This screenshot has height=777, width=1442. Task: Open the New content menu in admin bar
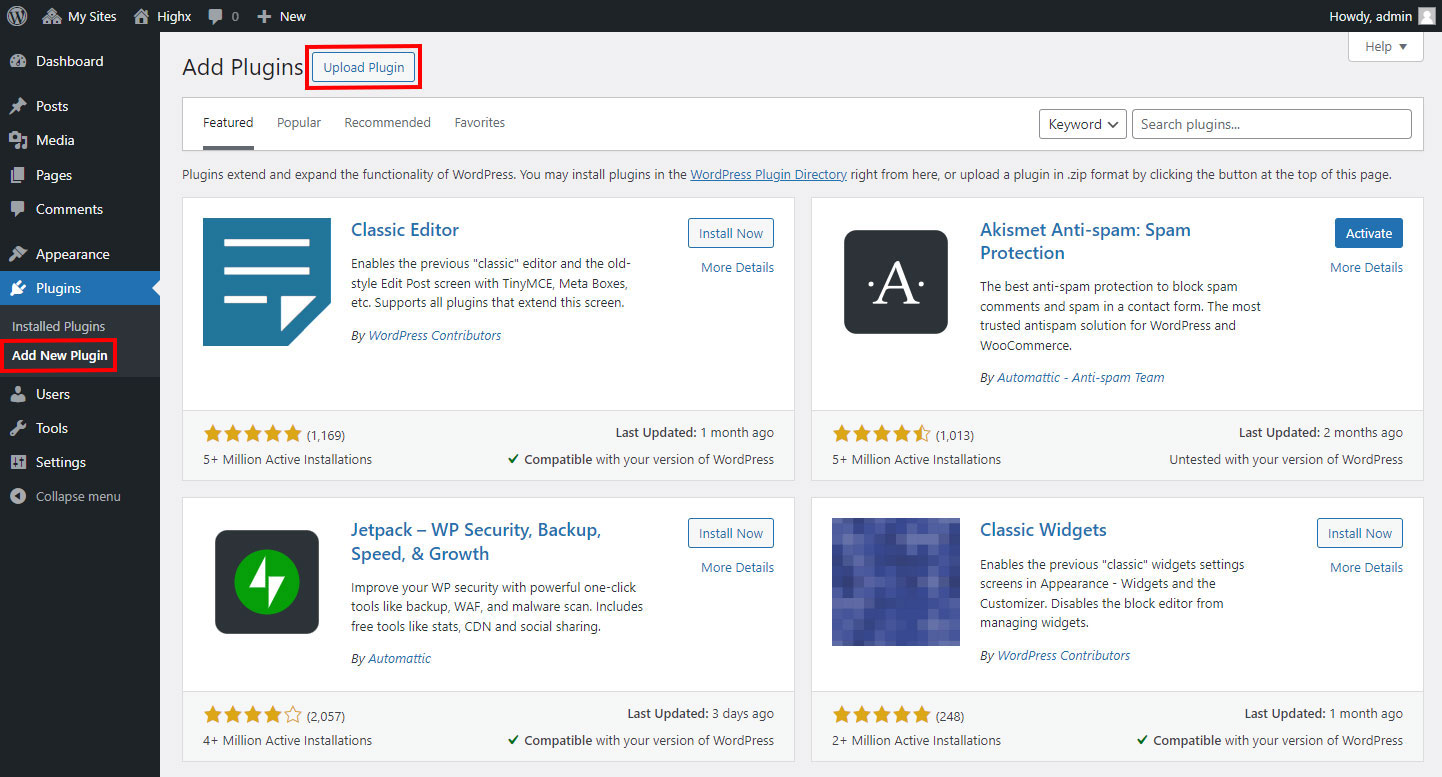click(281, 16)
